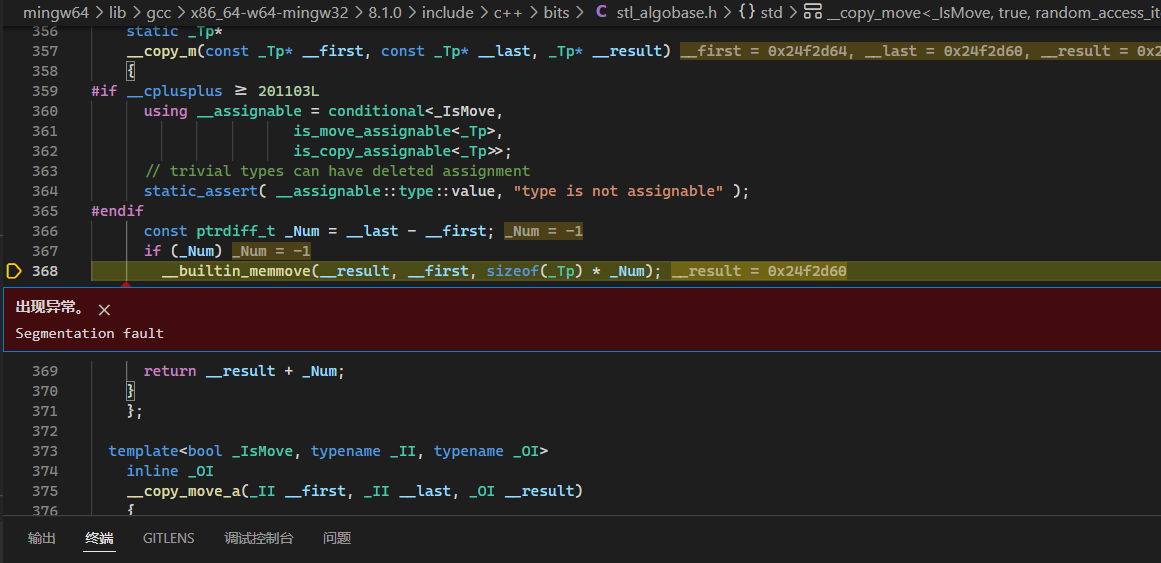Open the GITLENS panel tab
This screenshot has width=1161, height=563.
coord(169,539)
